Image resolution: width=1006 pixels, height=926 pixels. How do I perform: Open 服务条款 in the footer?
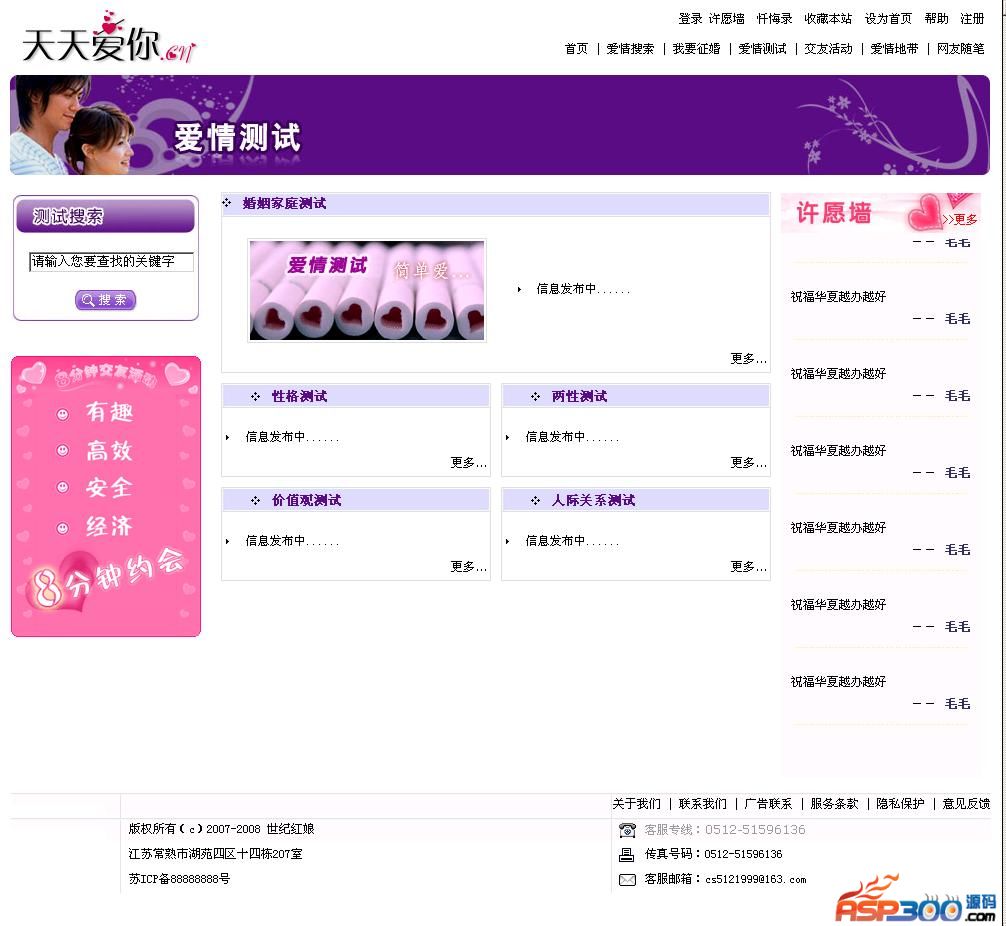point(834,804)
